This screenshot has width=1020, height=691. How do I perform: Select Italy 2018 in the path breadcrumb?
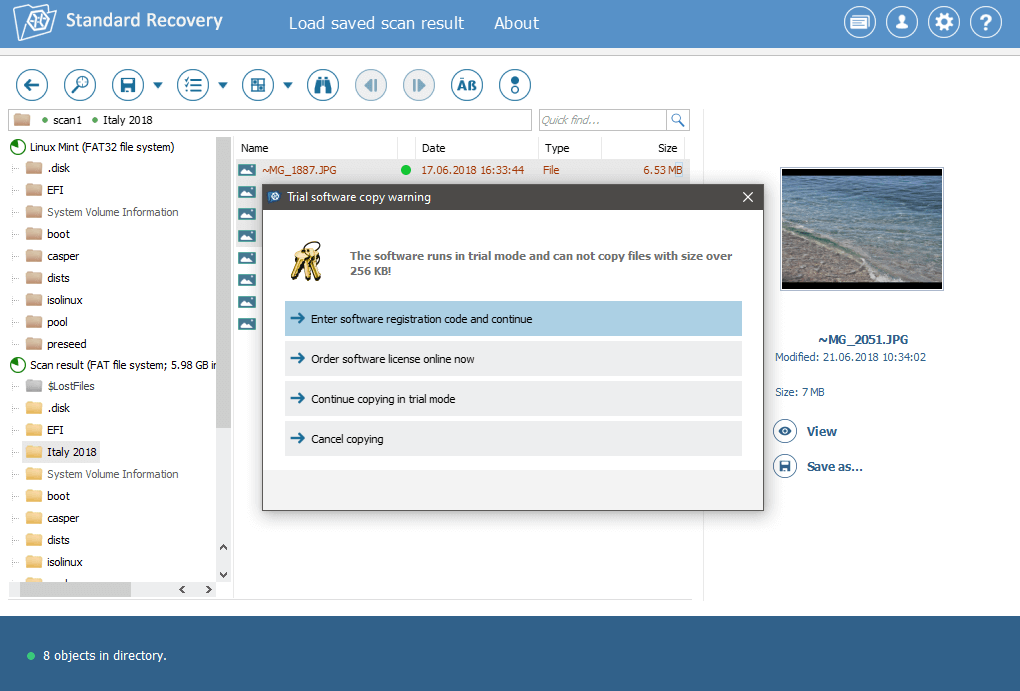[x=128, y=120]
